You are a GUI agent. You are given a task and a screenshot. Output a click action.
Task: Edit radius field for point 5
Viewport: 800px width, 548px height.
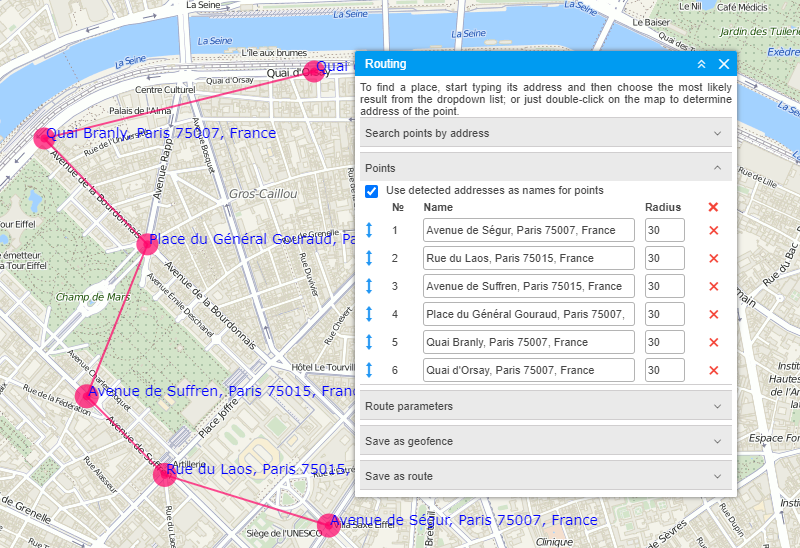(665, 342)
